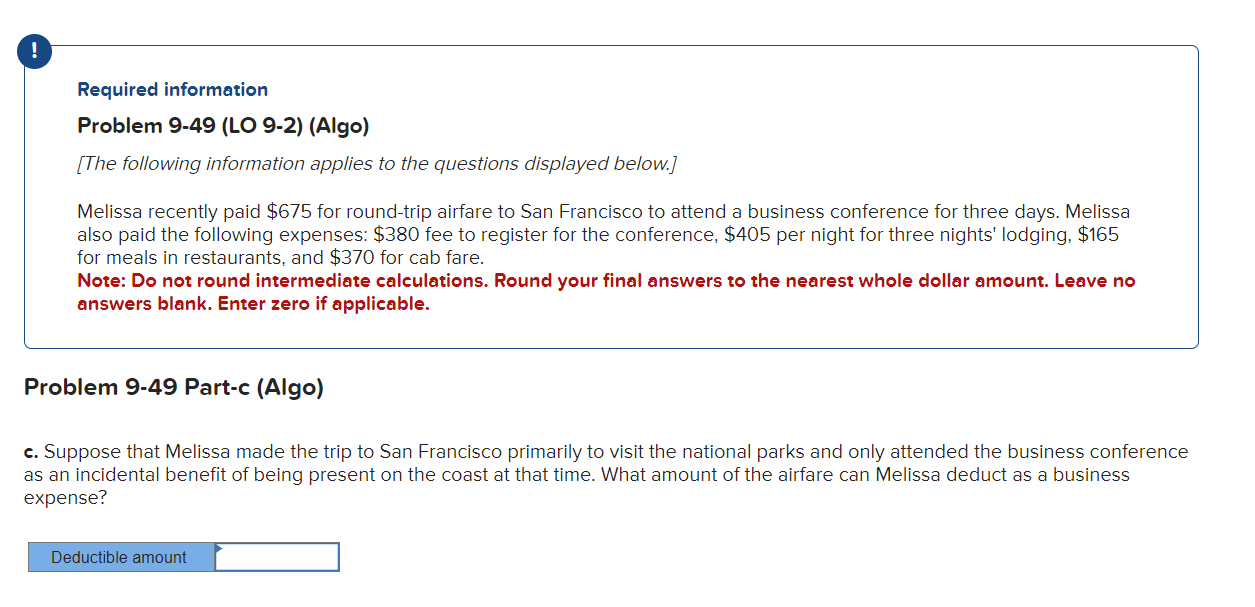
Task: Select the Deductible amount label cell
Action: [x=120, y=557]
